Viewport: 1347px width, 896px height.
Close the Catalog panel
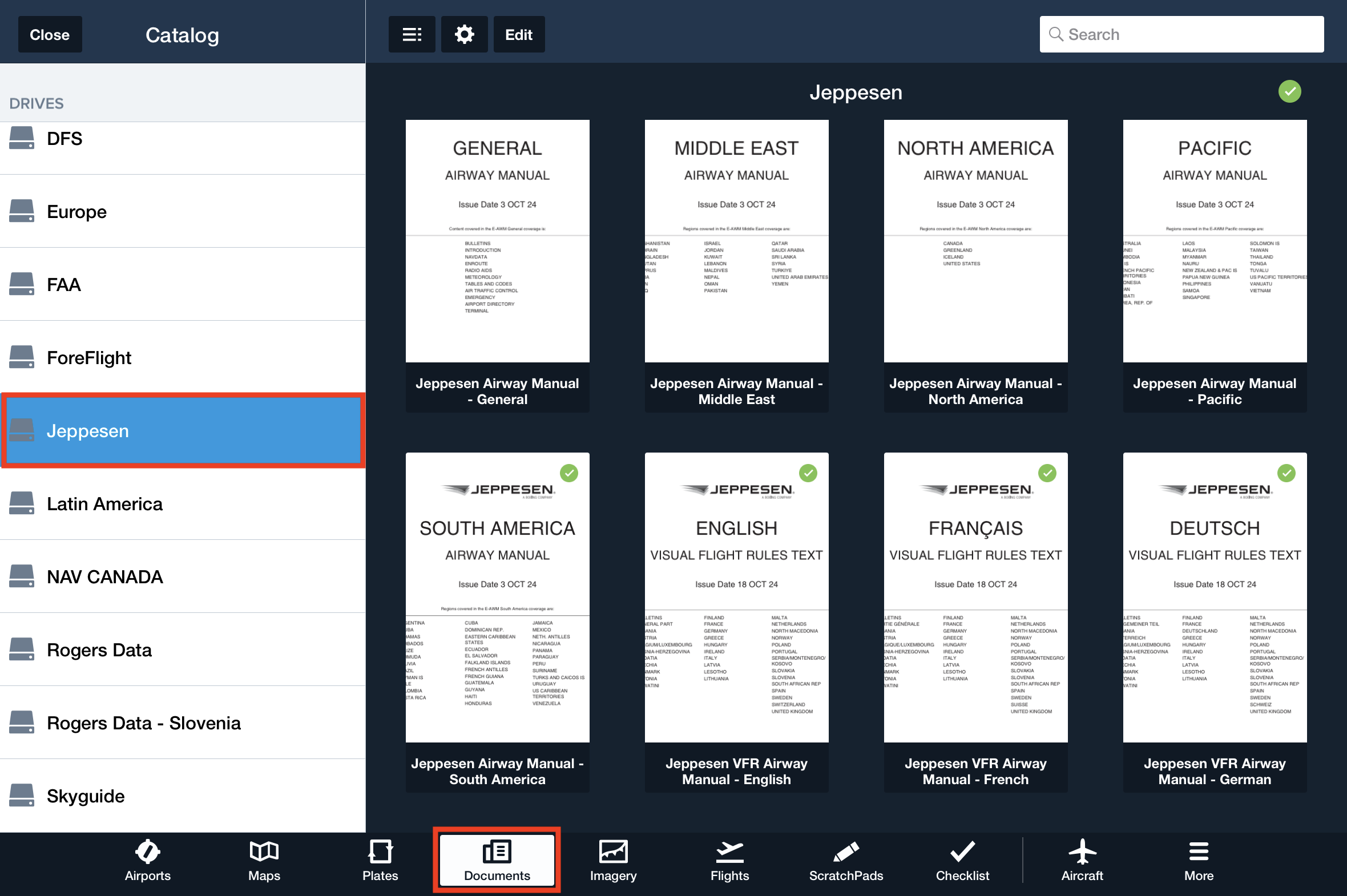pos(50,34)
